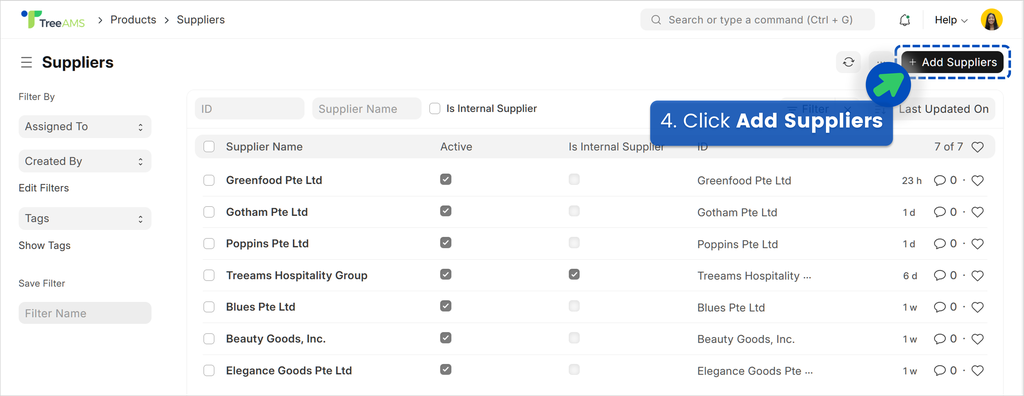Toggle the Is Internal Supplier filter checkbox

[435, 108]
